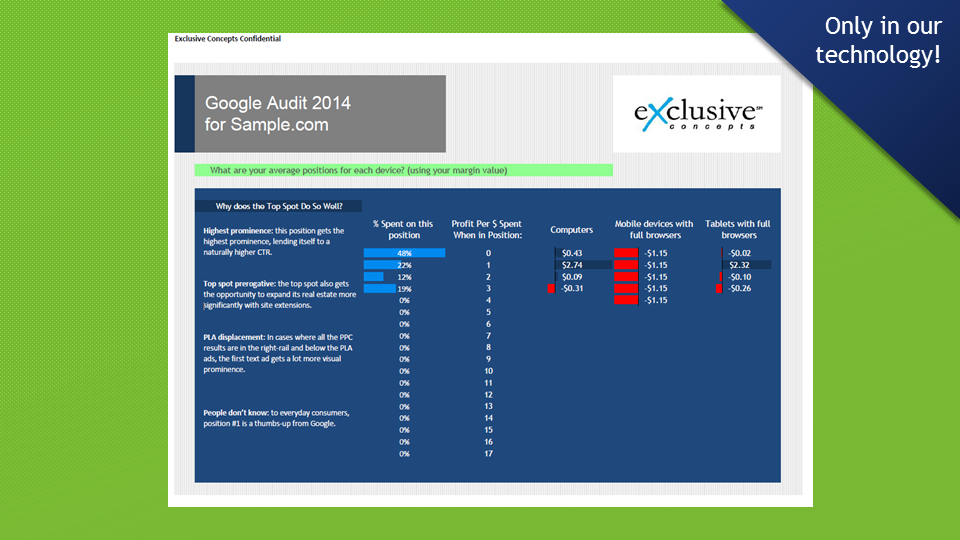Viewport: 960px width, 540px height.
Task: Click 'Tablets with full browsers' header
Action: coord(738,230)
